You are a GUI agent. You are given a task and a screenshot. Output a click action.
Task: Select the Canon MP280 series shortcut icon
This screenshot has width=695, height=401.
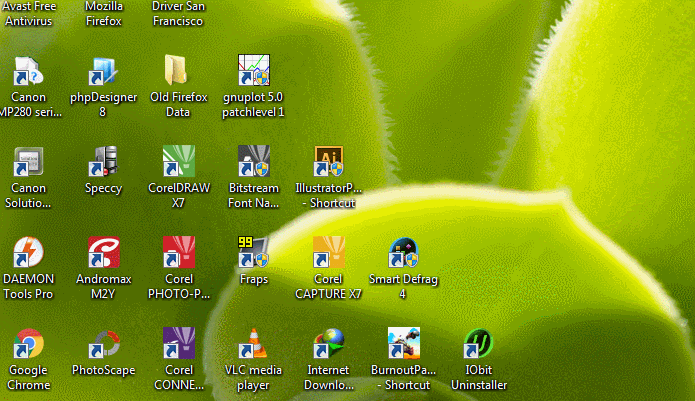[x=28, y=71]
